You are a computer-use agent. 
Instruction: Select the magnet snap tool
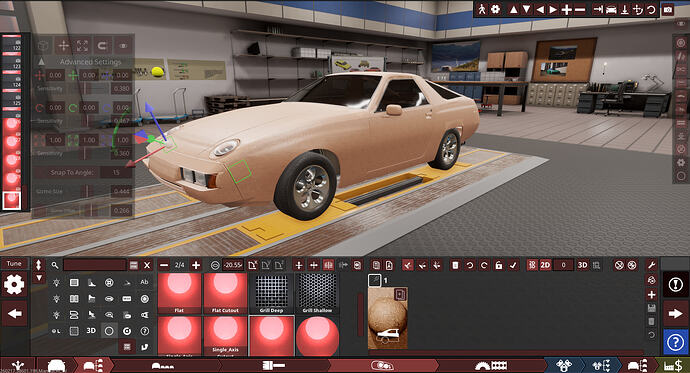point(102,45)
